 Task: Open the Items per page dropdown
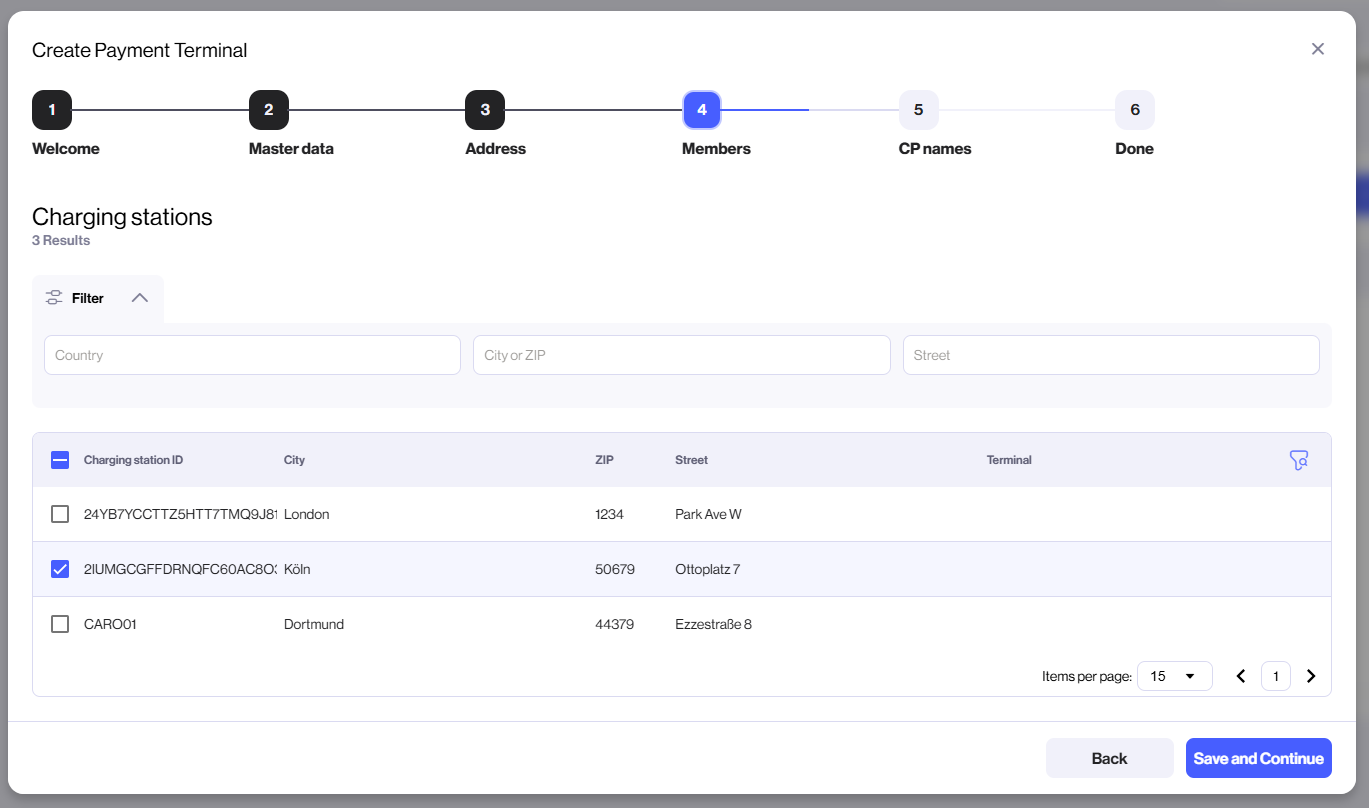(x=1174, y=676)
